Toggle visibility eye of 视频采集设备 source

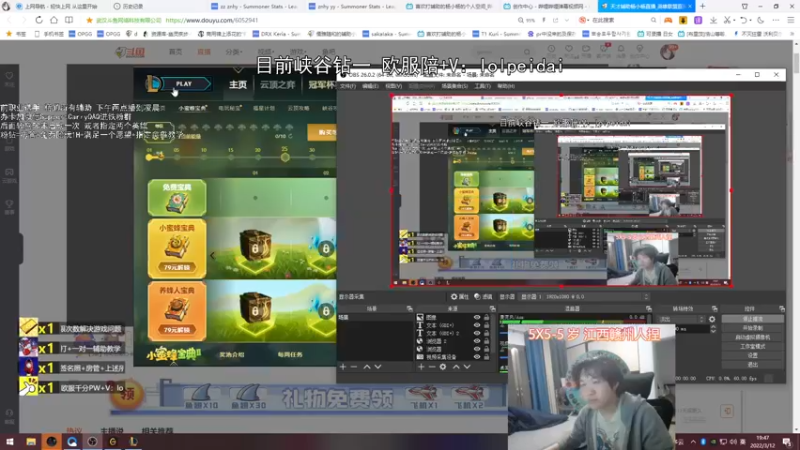(x=477, y=357)
